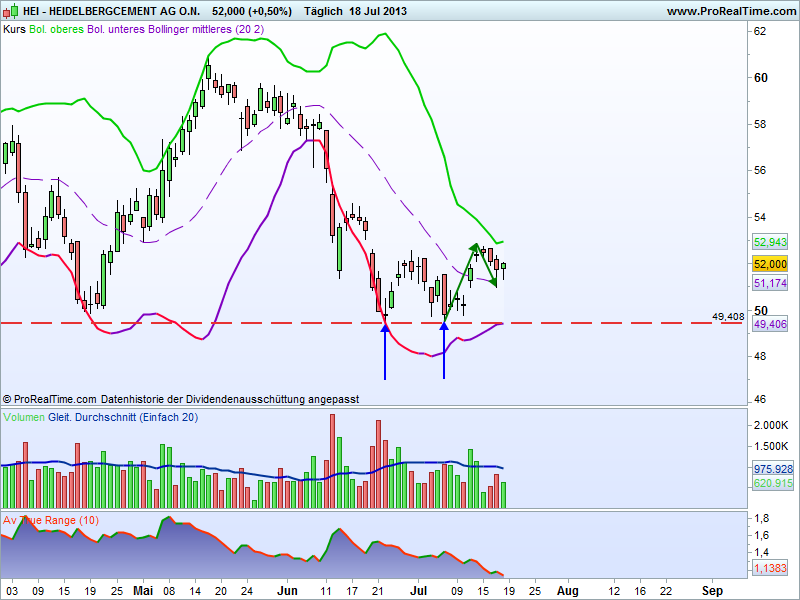Screen dimensions: 800x600
Task: Click the 49,408 support line label
Action: tap(728, 317)
